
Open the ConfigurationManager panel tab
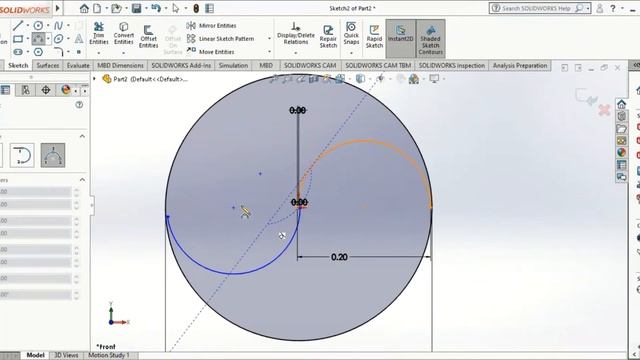(x=25, y=90)
